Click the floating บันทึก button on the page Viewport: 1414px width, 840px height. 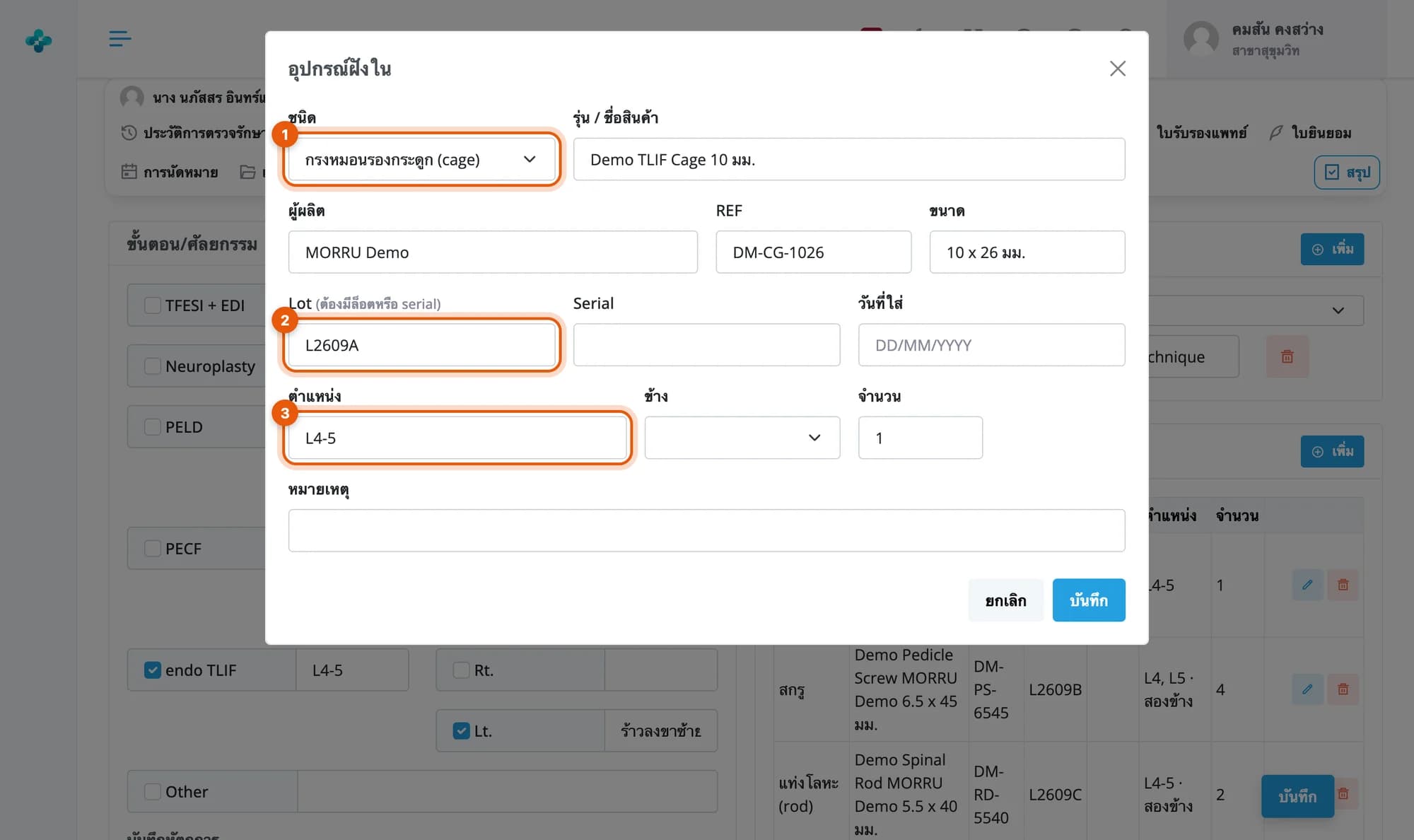(x=1297, y=796)
